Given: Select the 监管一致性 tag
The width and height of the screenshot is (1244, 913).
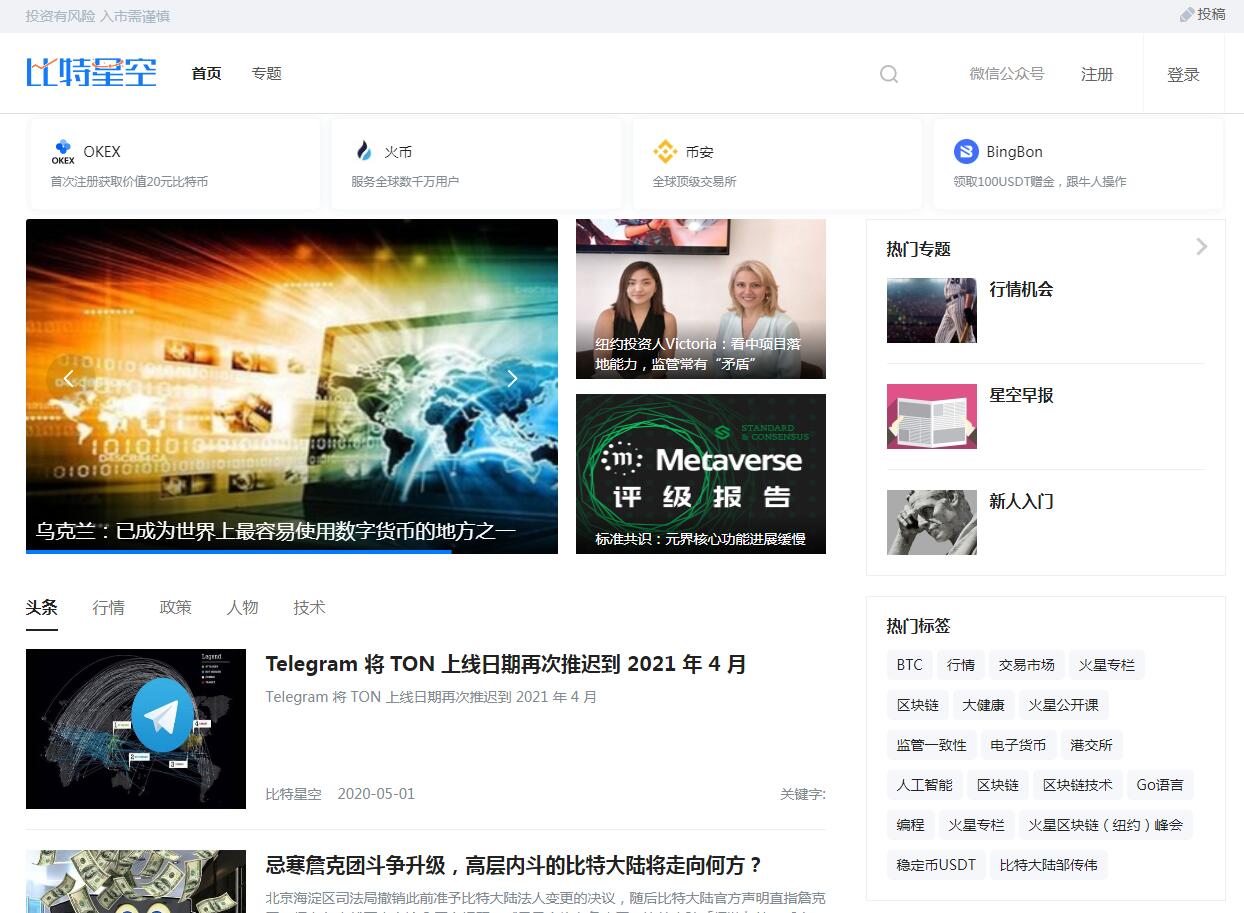Looking at the screenshot, I should 932,745.
